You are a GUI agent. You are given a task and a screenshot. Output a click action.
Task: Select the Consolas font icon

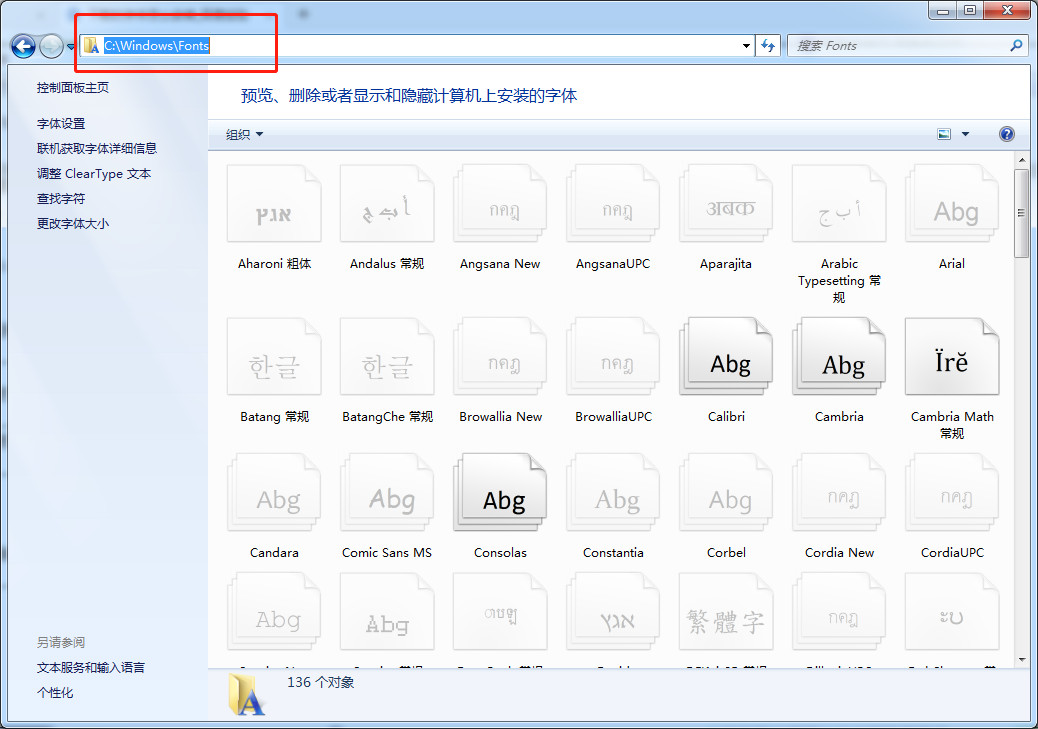(x=500, y=493)
